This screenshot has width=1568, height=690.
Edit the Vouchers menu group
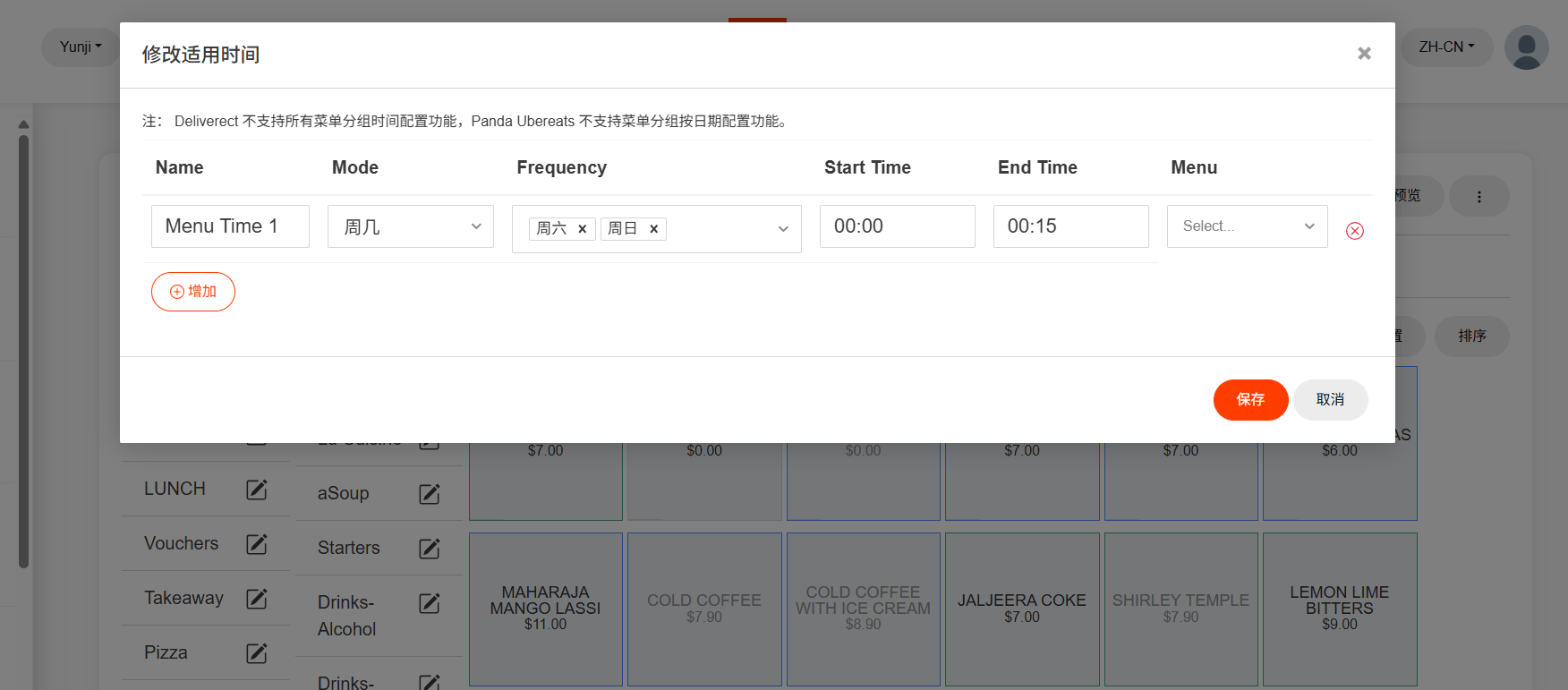[x=257, y=544]
